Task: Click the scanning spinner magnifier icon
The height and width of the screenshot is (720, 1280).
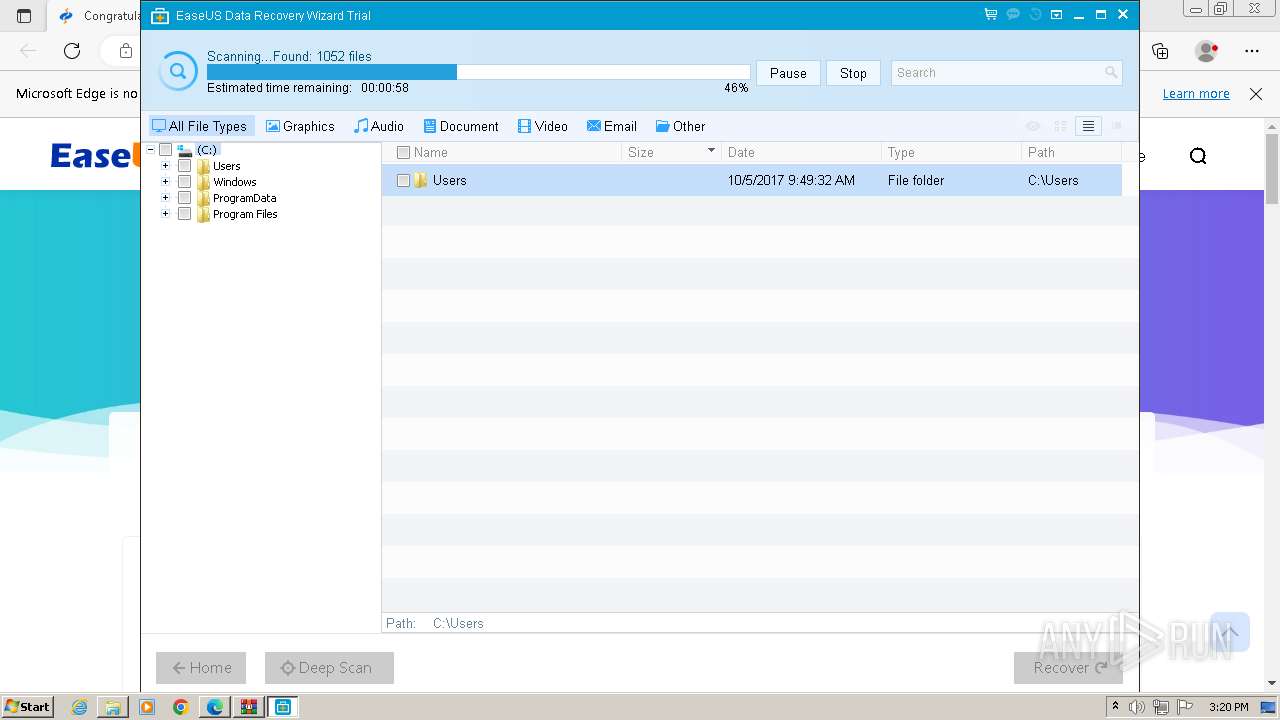Action: click(x=178, y=71)
